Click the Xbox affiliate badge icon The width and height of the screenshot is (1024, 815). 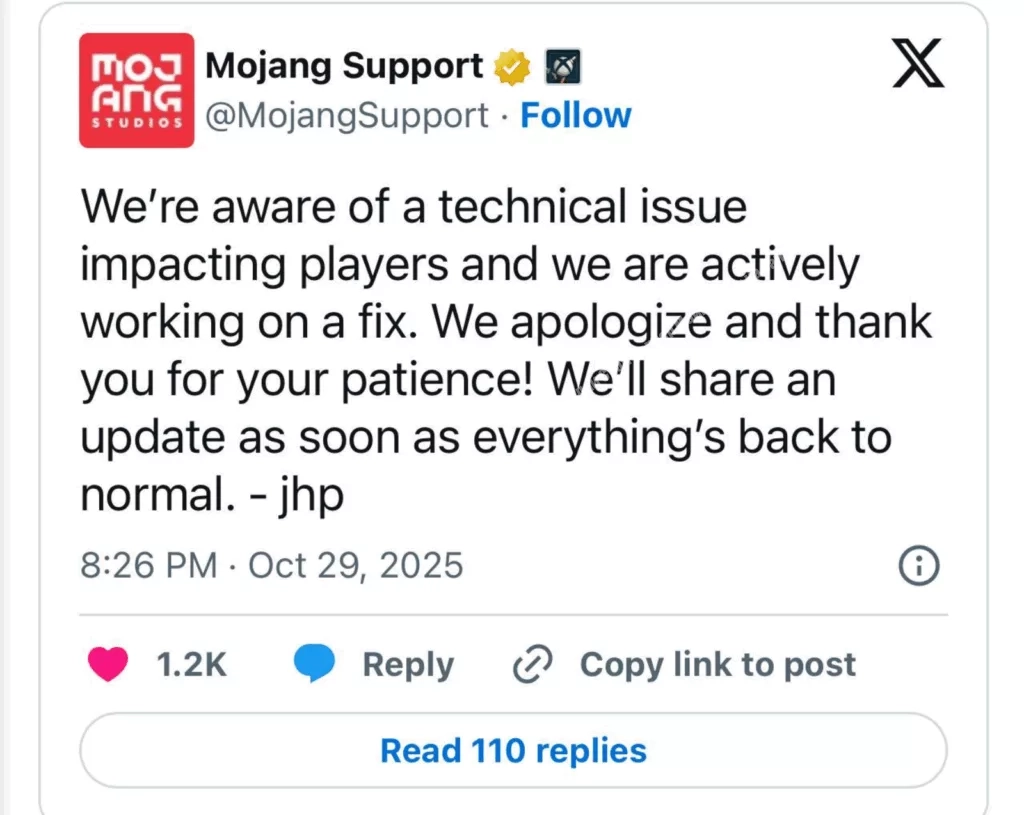point(563,68)
